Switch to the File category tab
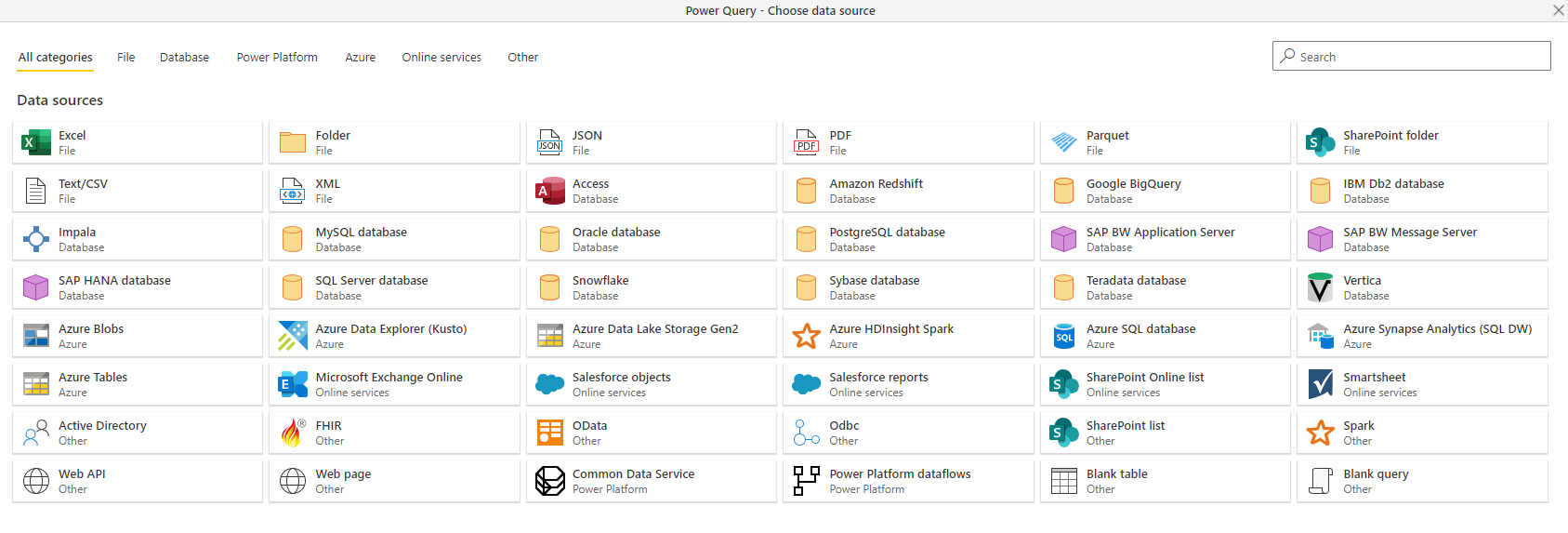This screenshot has height=533, width=1568. click(x=126, y=58)
